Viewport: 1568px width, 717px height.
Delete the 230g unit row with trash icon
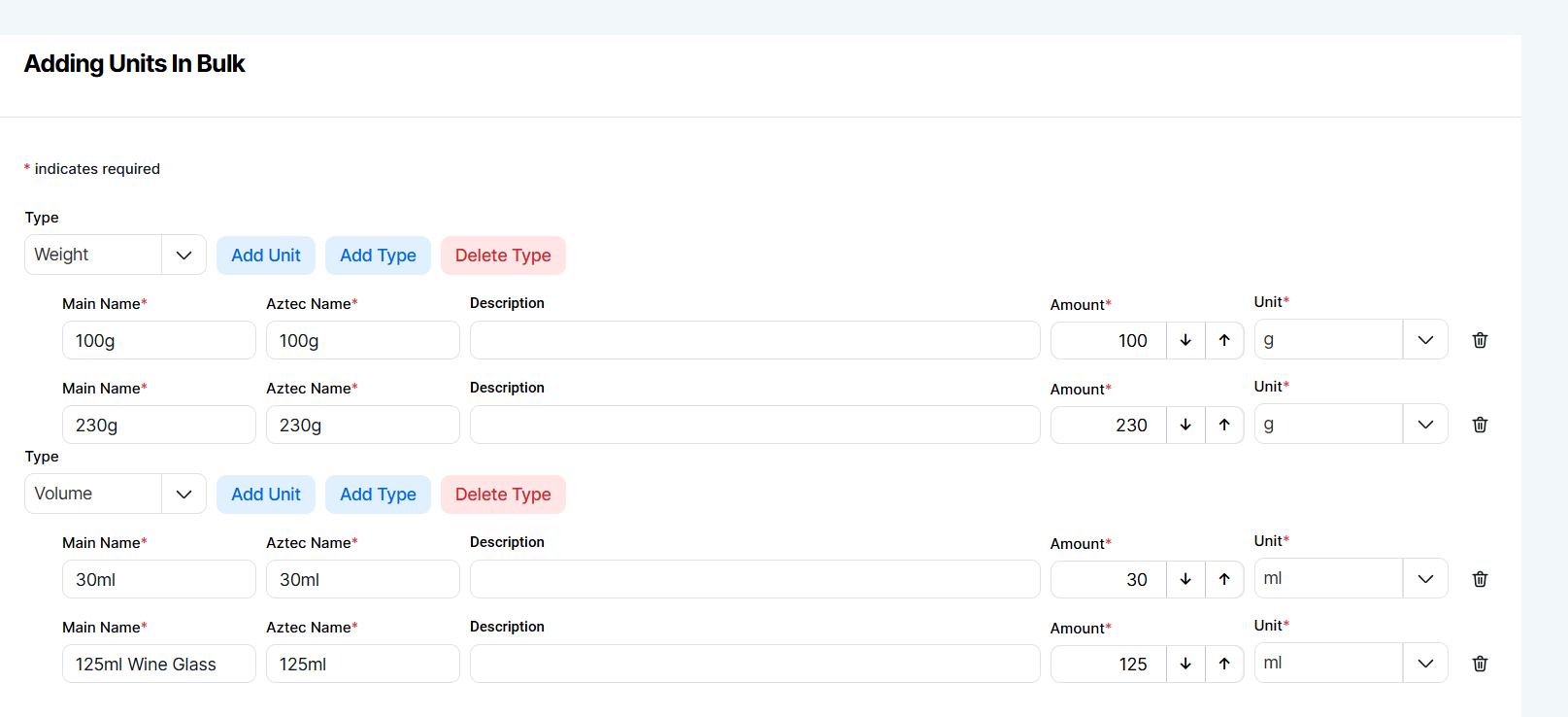click(1480, 425)
